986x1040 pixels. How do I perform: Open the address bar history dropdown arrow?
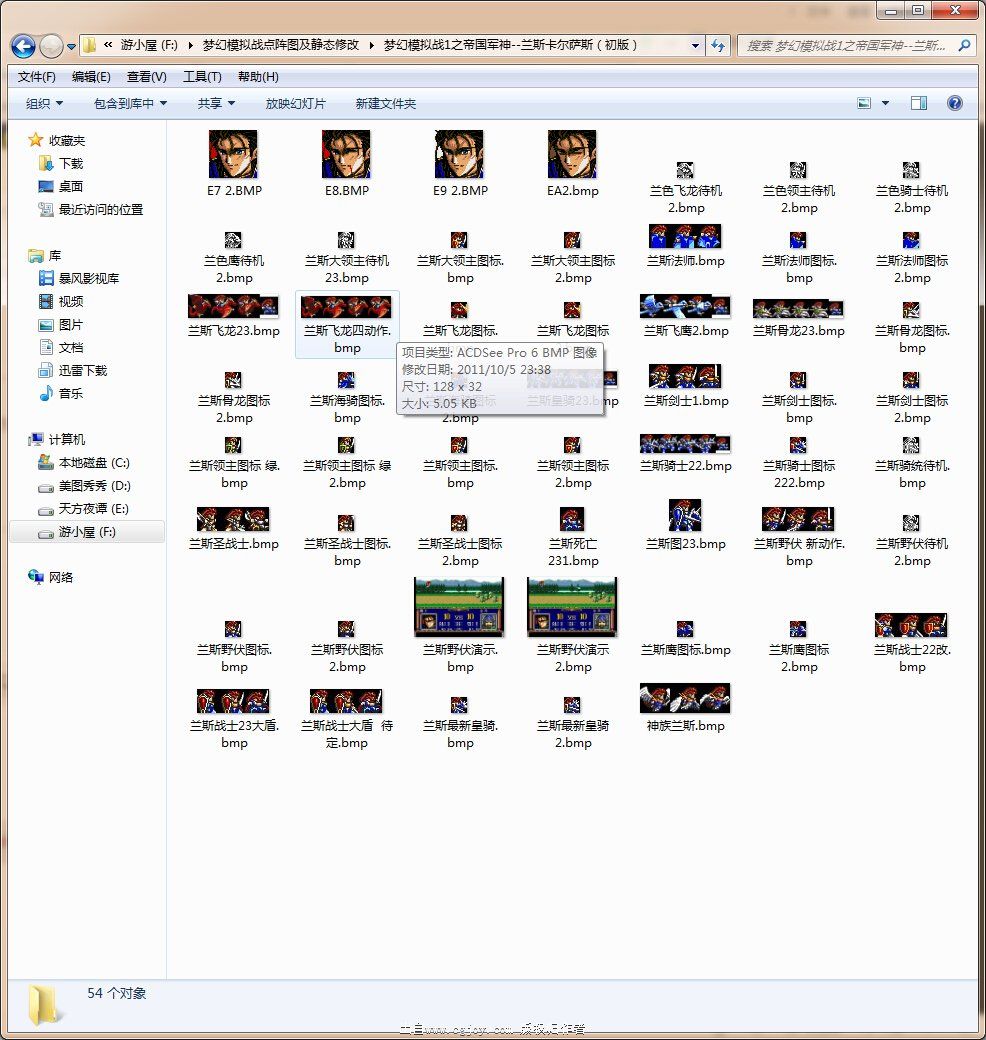(x=695, y=45)
